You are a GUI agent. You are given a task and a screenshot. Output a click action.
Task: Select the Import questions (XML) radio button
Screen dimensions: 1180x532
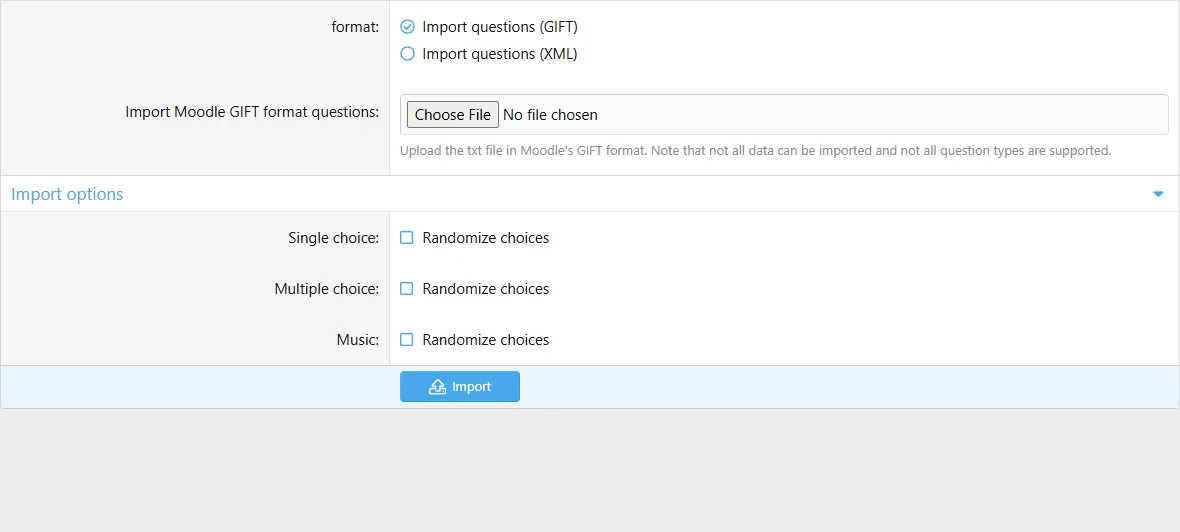(x=407, y=54)
